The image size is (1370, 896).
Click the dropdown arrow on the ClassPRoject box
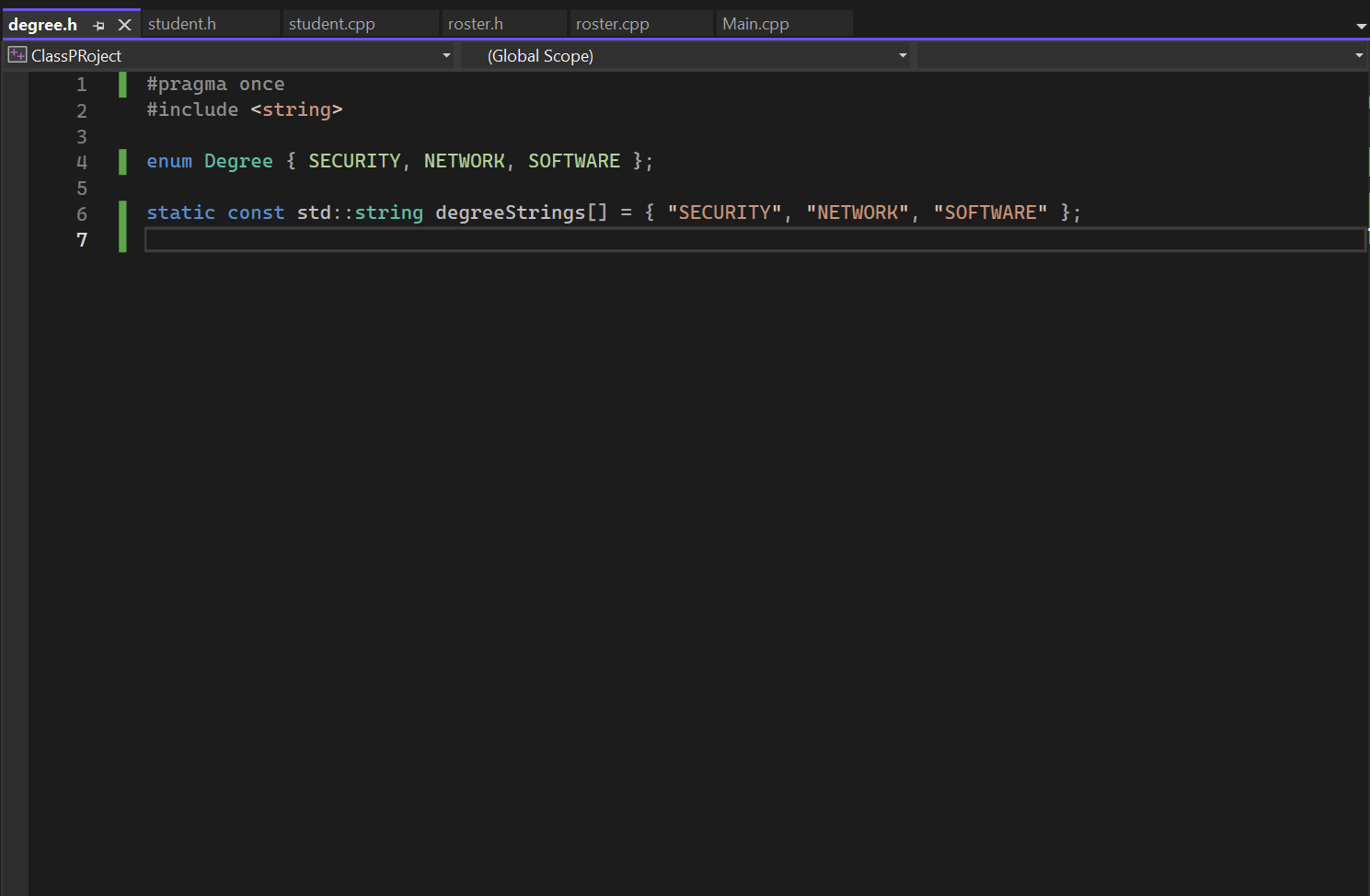click(446, 55)
